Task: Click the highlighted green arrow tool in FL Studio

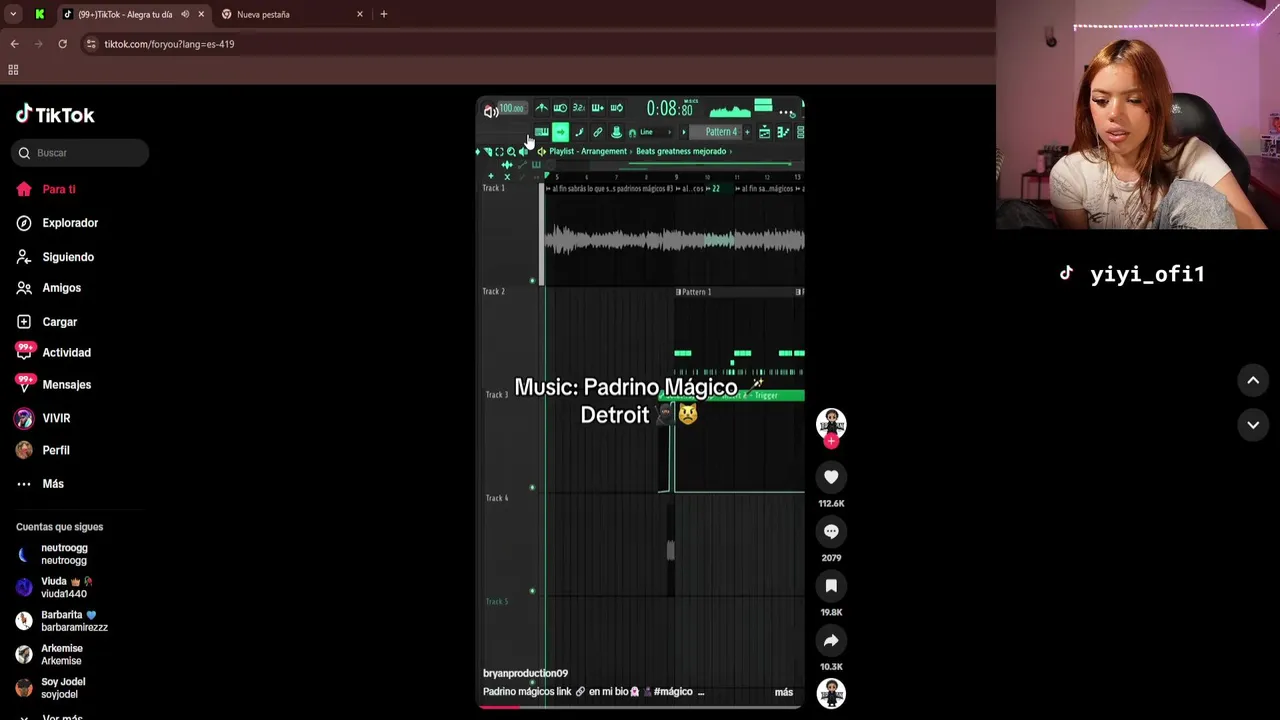Action: [560, 132]
